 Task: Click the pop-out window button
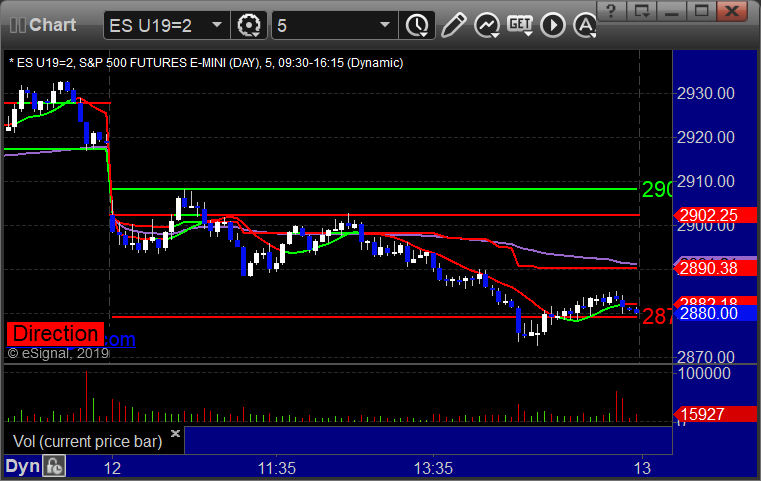(642, 10)
